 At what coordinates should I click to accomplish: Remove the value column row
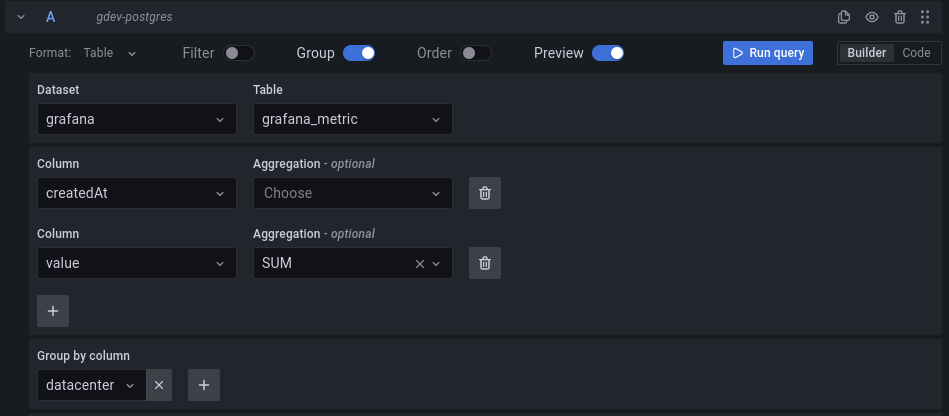tap(485, 263)
